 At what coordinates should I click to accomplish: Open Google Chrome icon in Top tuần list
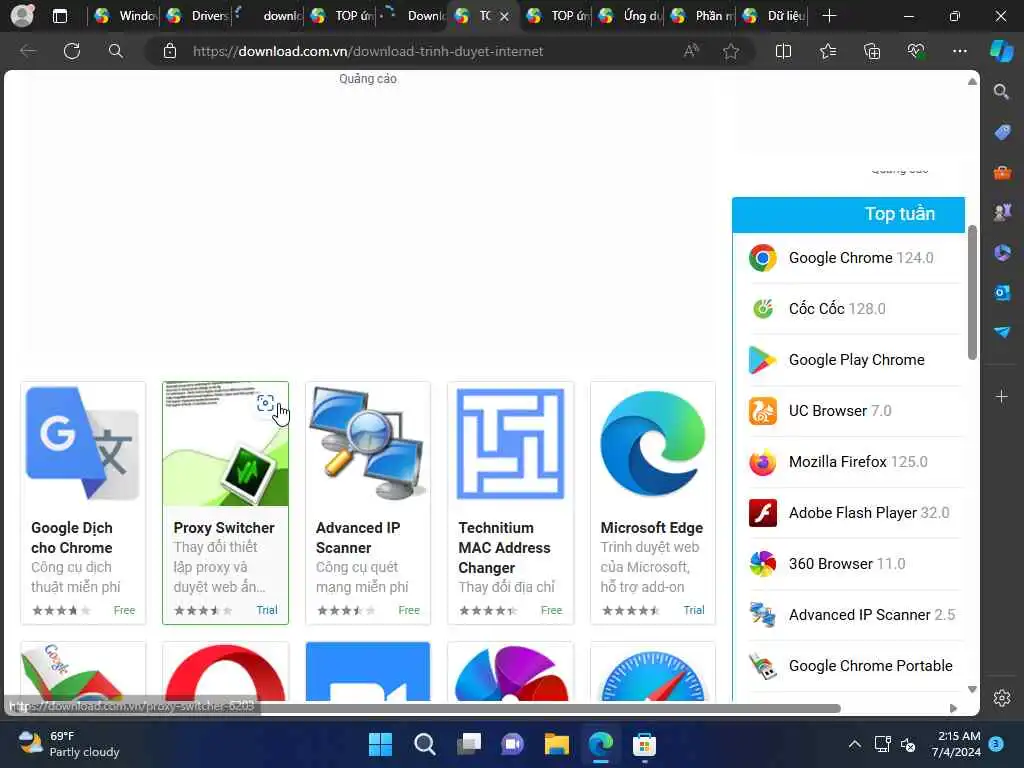point(762,258)
